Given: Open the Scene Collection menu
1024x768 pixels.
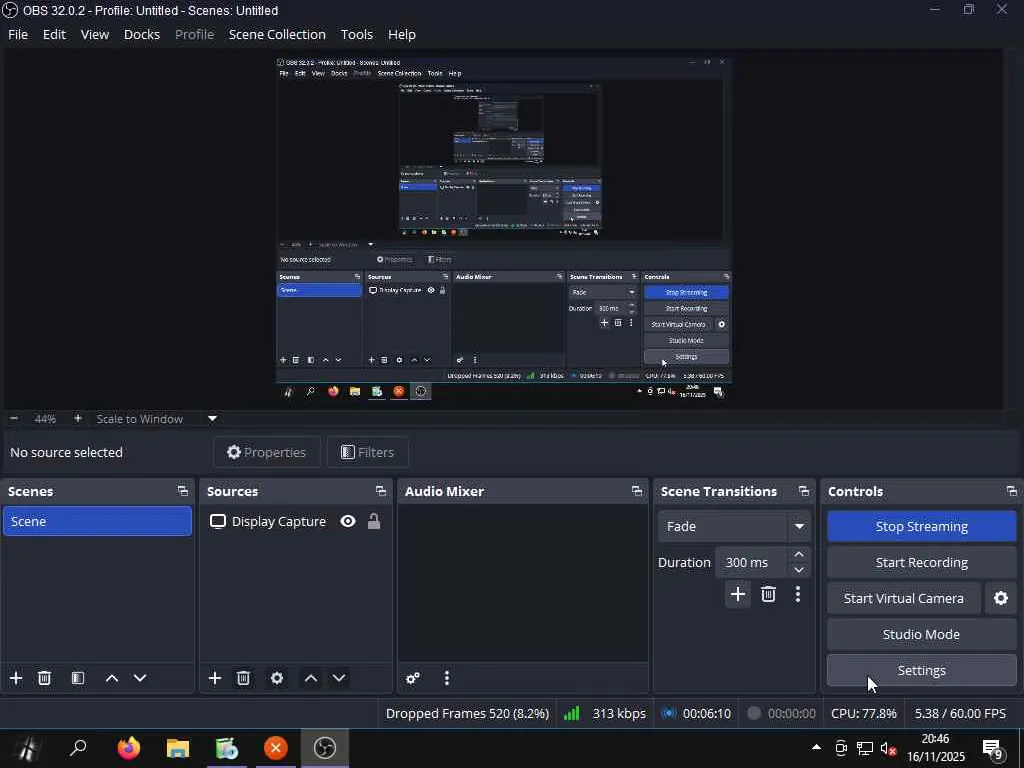Looking at the screenshot, I should [277, 35].
